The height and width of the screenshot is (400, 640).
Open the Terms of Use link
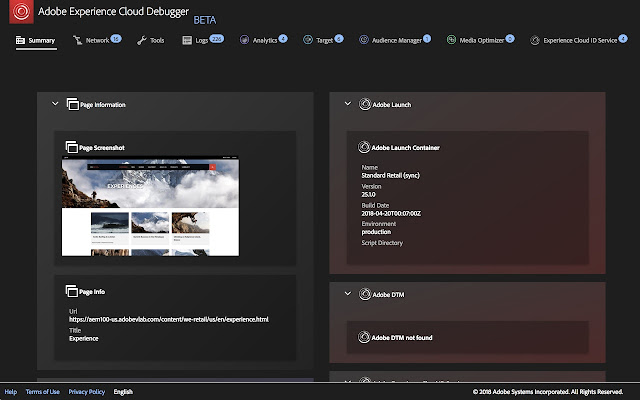(42, 392)
